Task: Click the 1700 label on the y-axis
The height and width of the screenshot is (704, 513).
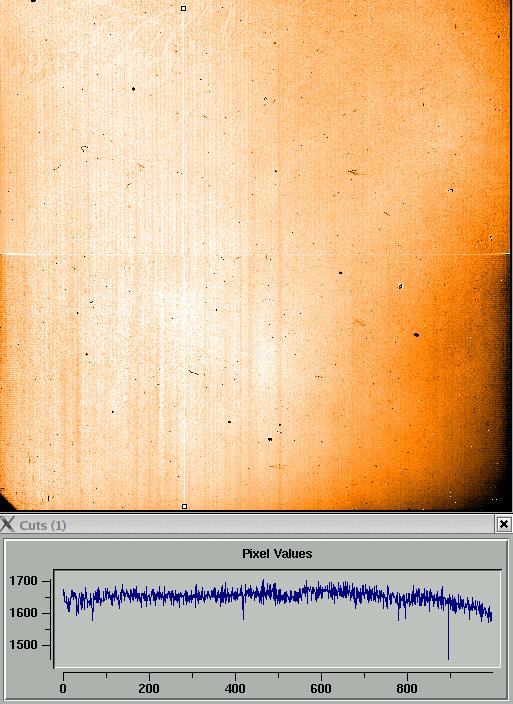Action: coord(23,581)
